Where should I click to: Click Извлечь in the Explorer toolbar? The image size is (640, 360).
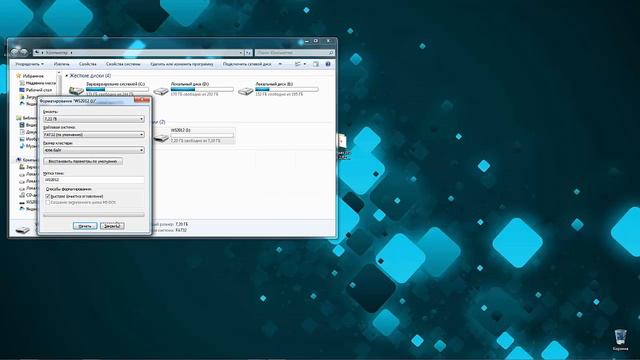click(62, 64)
